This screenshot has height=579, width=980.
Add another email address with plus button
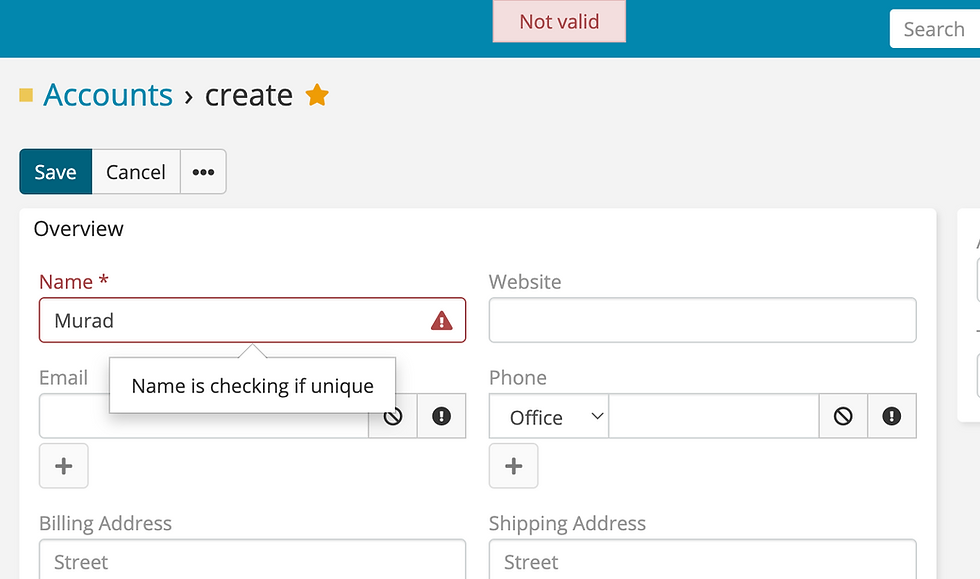[64, 466]
